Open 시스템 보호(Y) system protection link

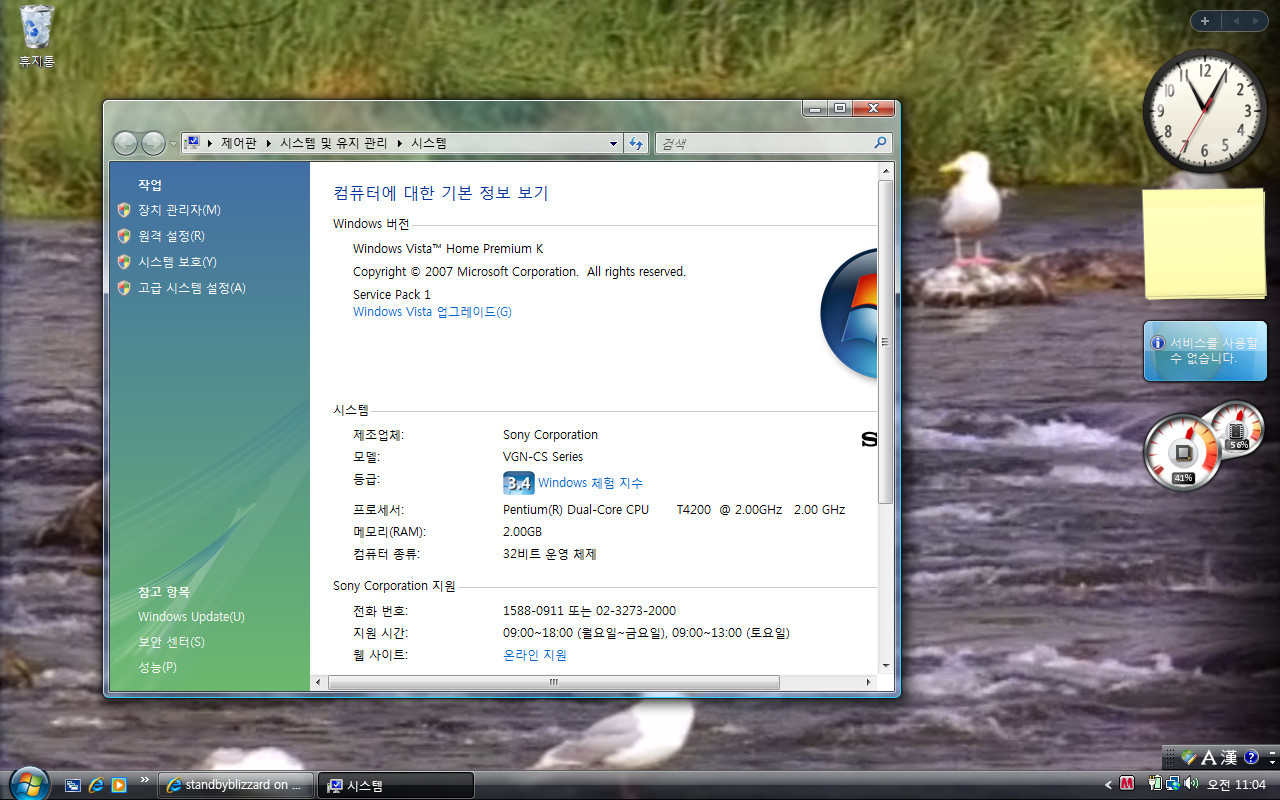click(x=177, y=262)
